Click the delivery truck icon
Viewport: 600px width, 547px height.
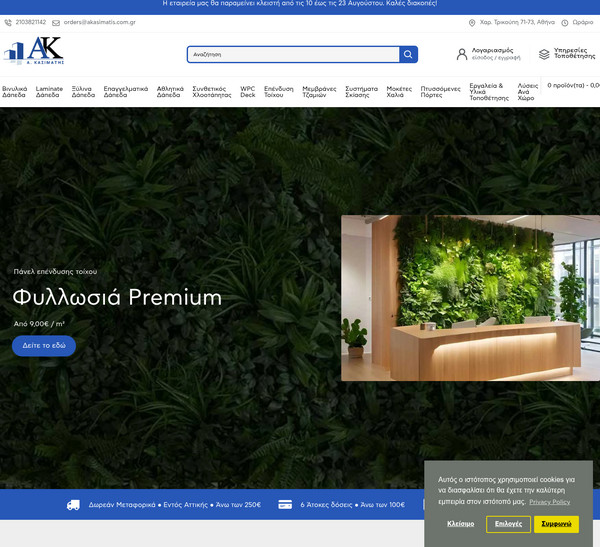tap(73, 505)
